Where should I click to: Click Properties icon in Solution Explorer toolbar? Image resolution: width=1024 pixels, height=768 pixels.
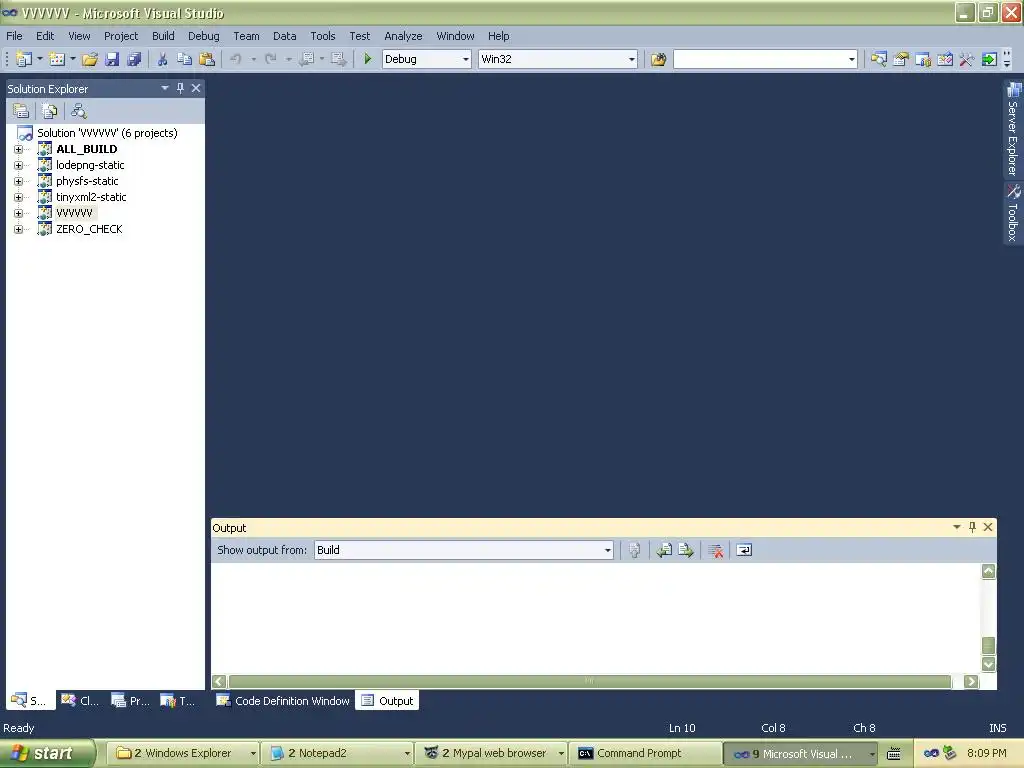(x=21, y=111)
